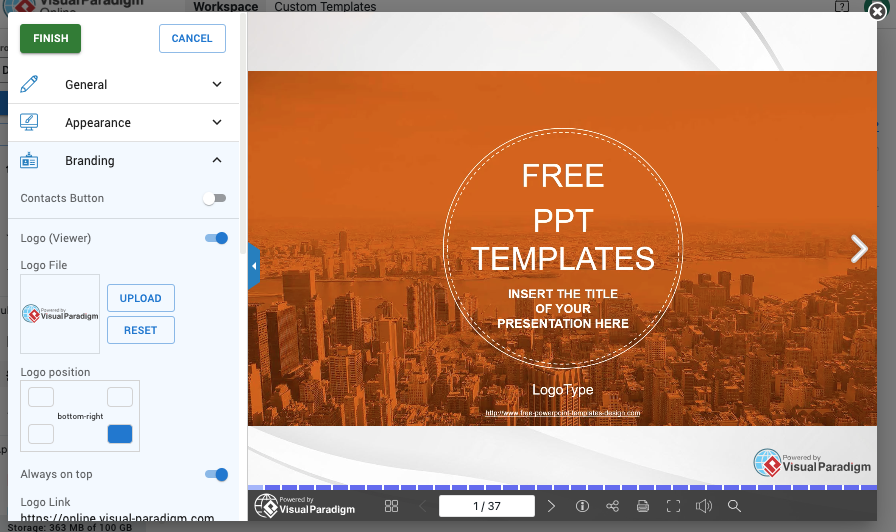
Task: Click the green Finish button
Action: [x=50, y=38]
